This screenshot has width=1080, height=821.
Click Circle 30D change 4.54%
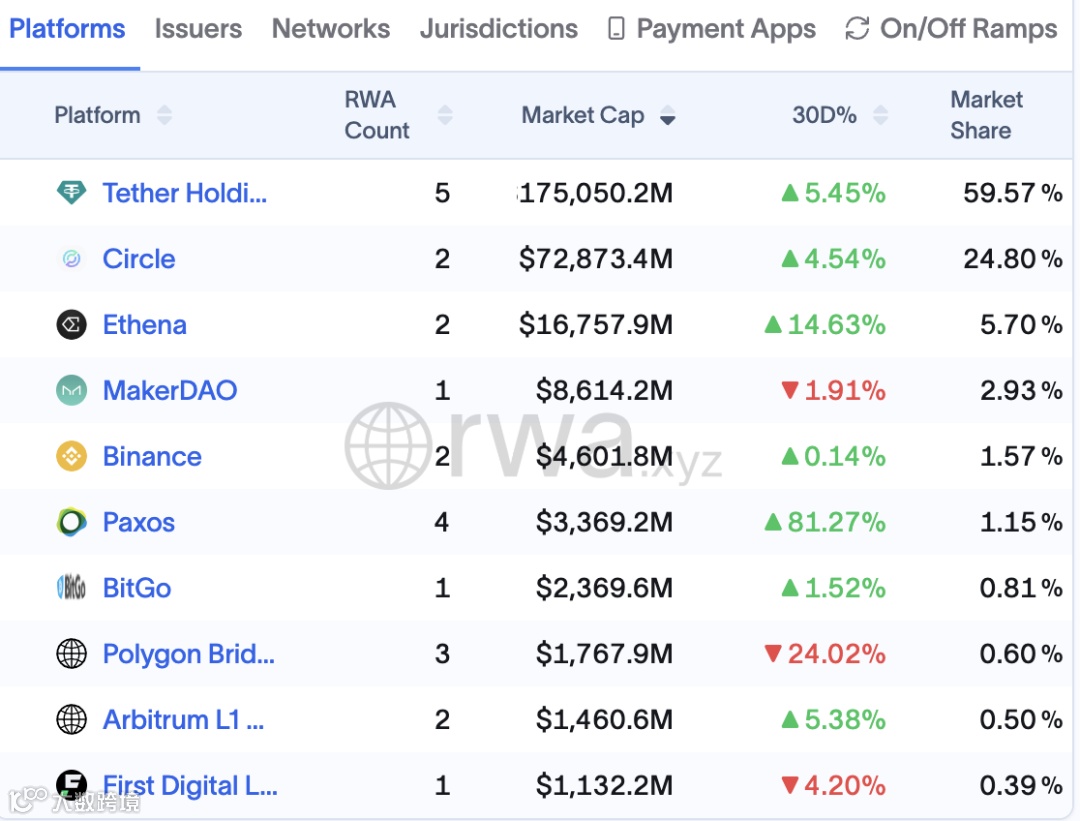pos(833,259)
